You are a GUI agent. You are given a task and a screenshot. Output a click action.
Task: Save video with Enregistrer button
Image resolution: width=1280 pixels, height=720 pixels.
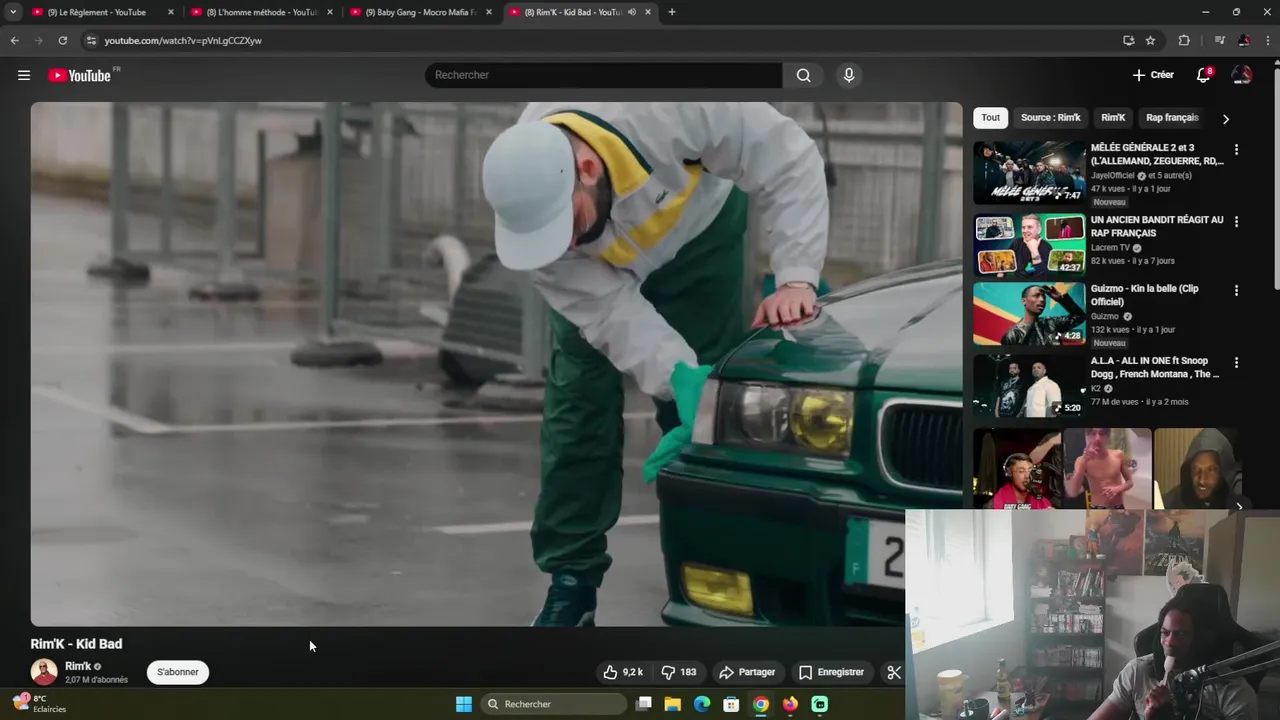(x=830, y=672)
